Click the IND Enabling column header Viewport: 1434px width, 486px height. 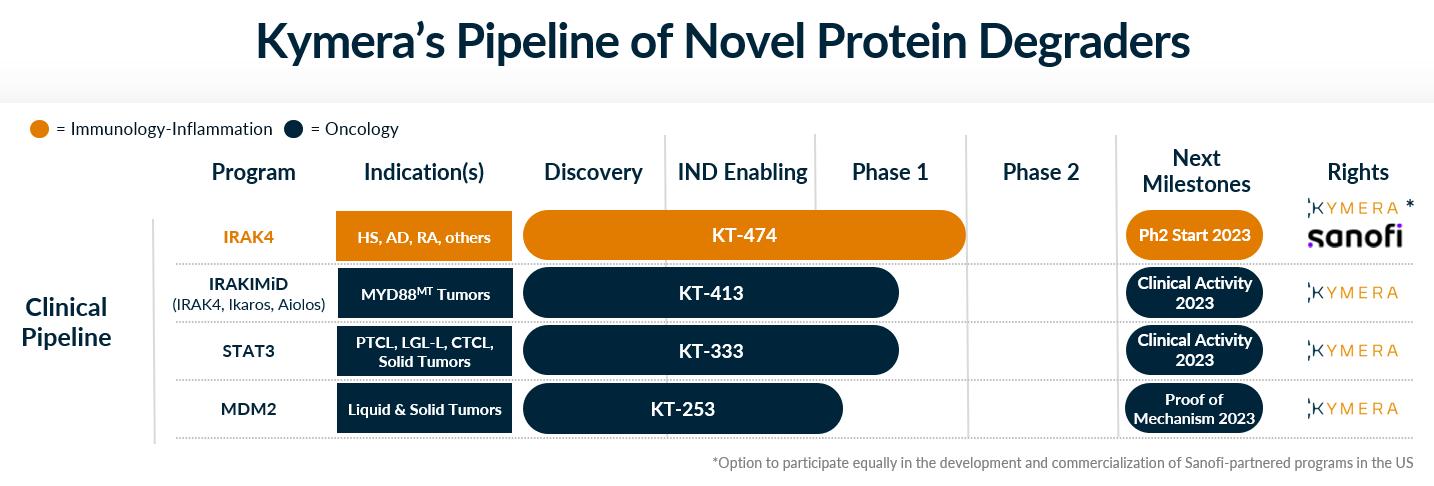742,172
